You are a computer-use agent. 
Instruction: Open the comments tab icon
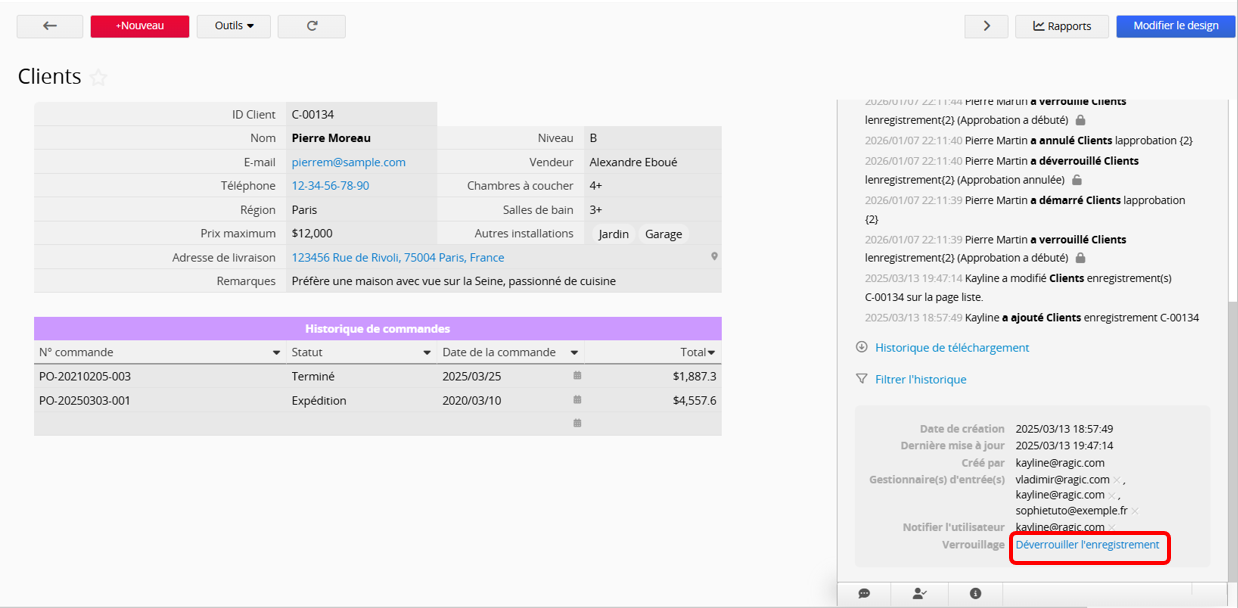(864, 593)
